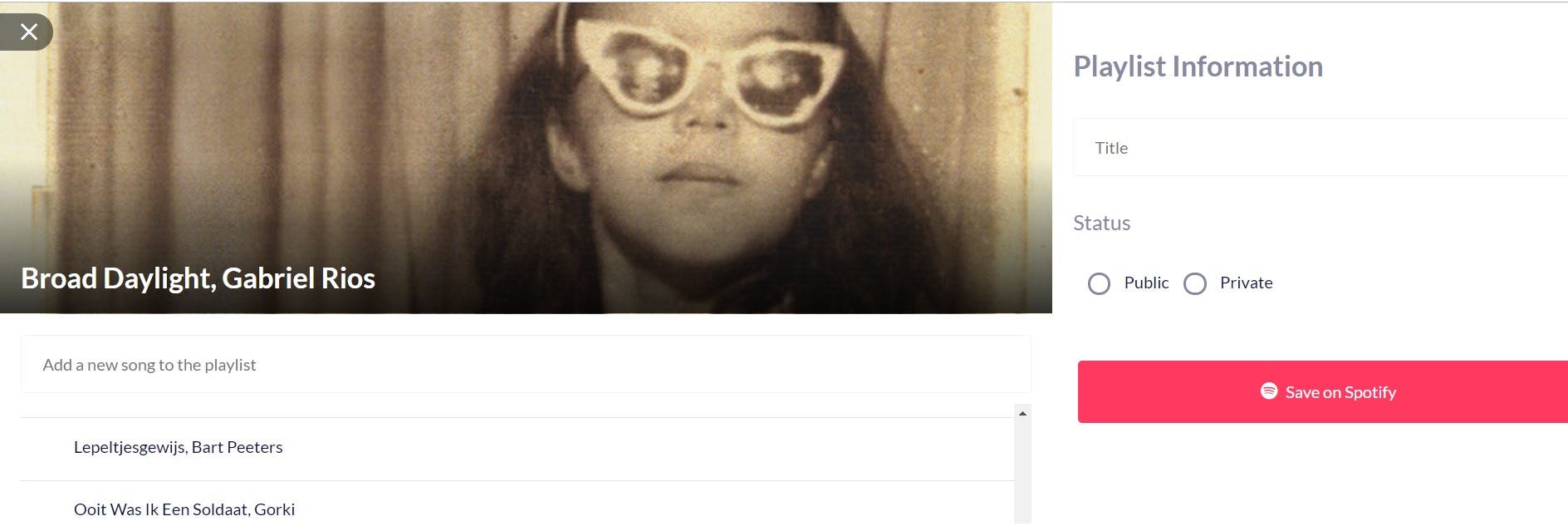Click empty space left of Lepeltjesgewijs row
This screenshot has width=1568, height=531.
point(47,448)
